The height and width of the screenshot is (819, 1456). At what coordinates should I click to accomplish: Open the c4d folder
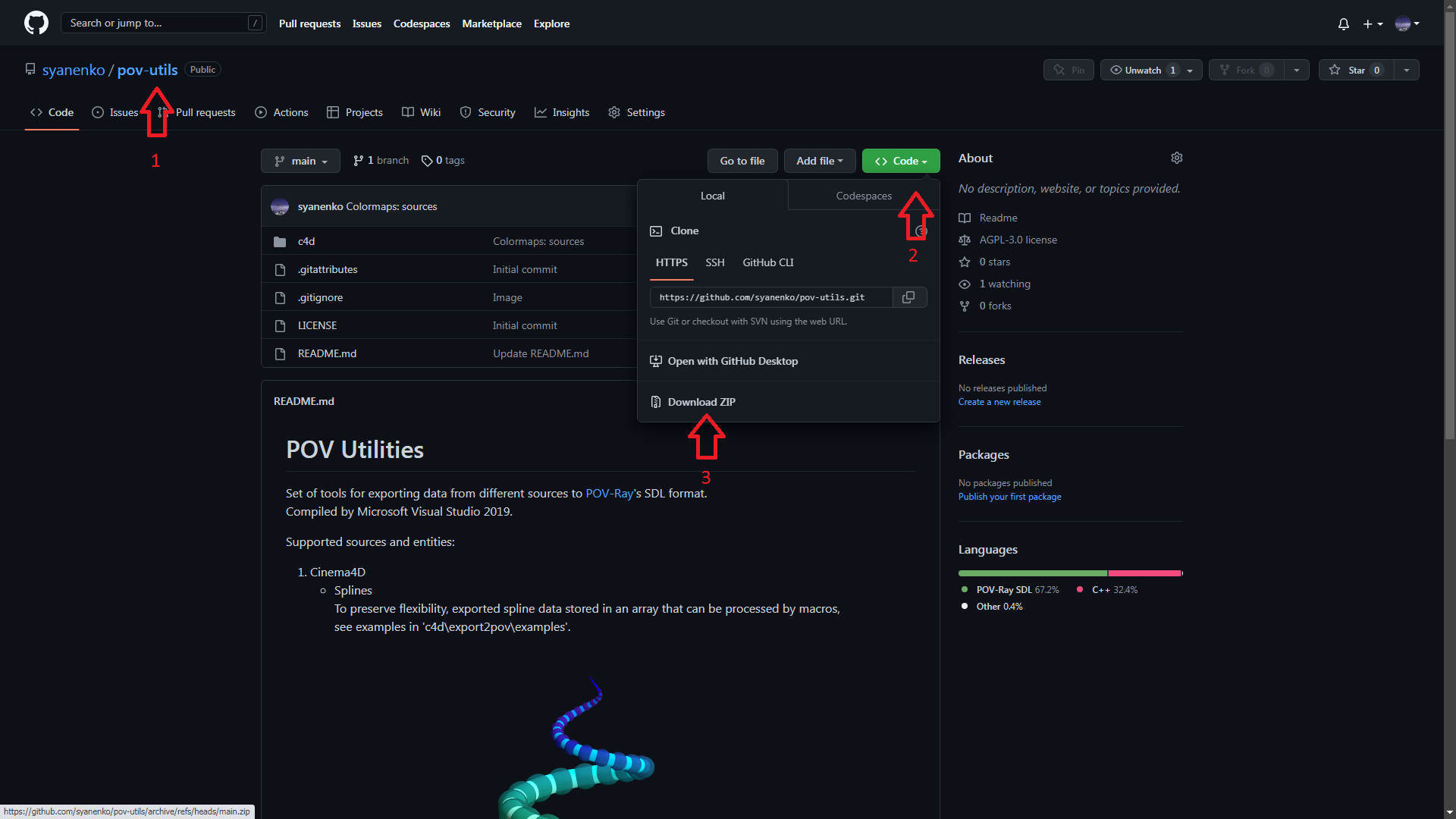[x=306, y=241]
